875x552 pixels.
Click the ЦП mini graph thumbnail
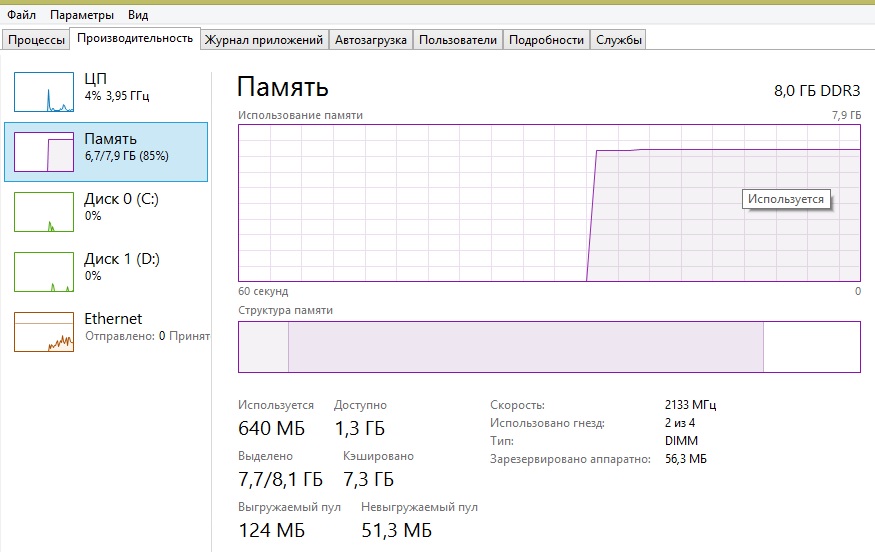[x=44, y=92]
